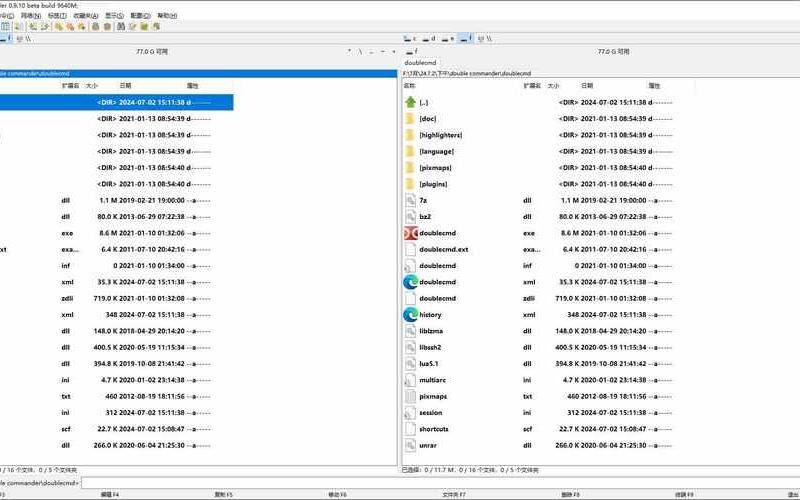
Task: Sort right panel by 名称 column
Action: pos(410,86)
